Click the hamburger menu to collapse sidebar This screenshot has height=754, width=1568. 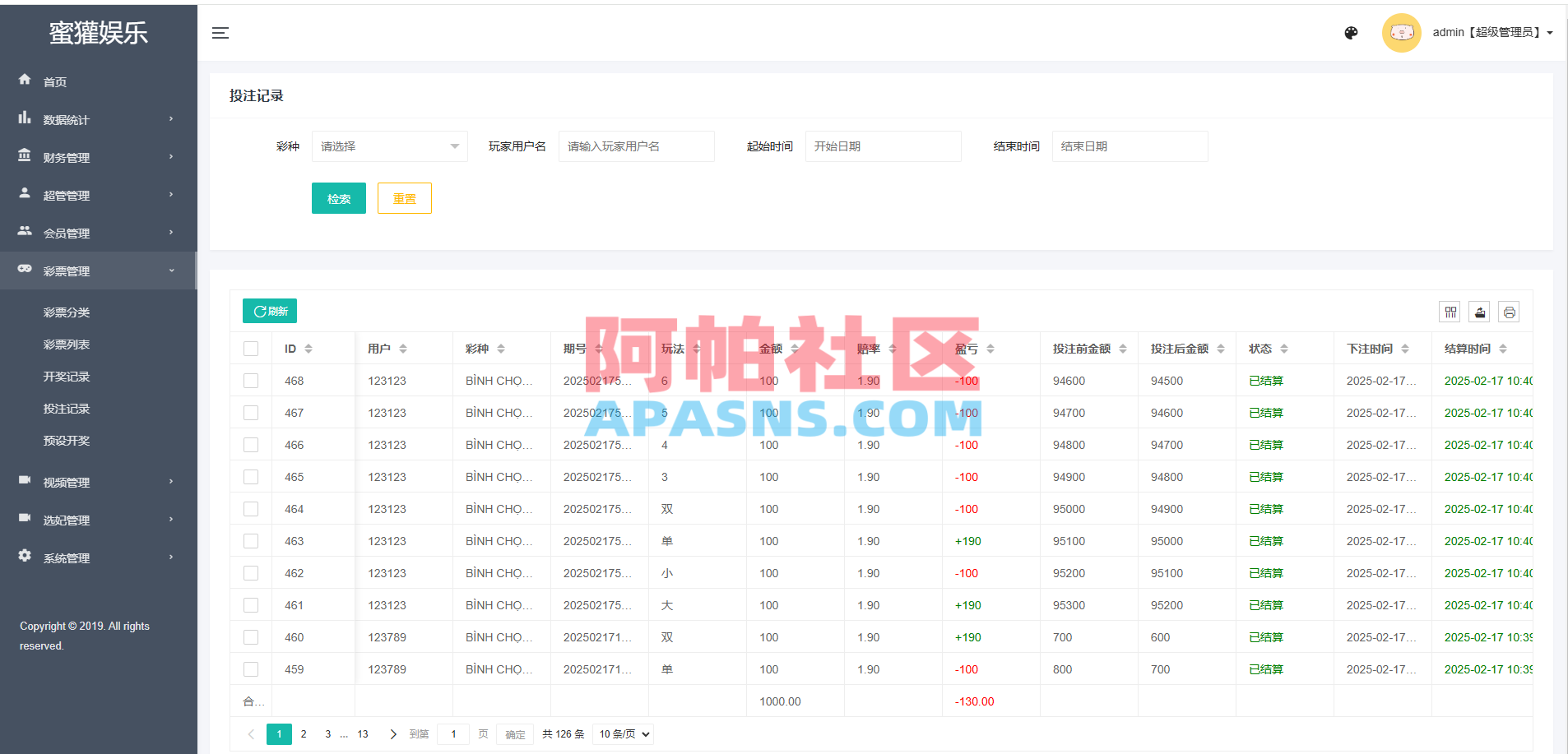(220, 33)
